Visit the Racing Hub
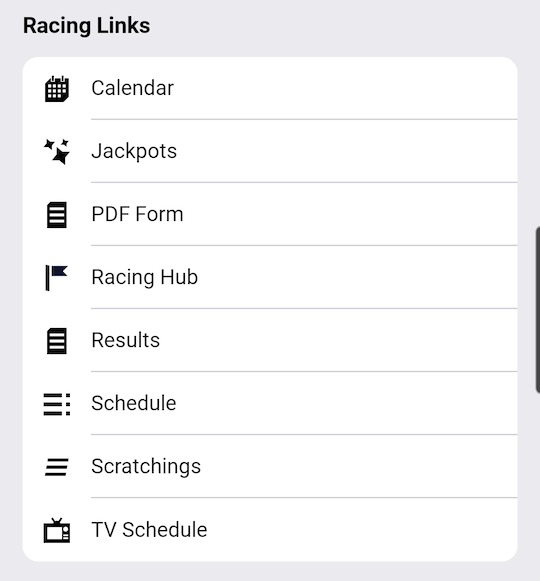The width and height of the screenshot is (540, 581). pos(145,277)
